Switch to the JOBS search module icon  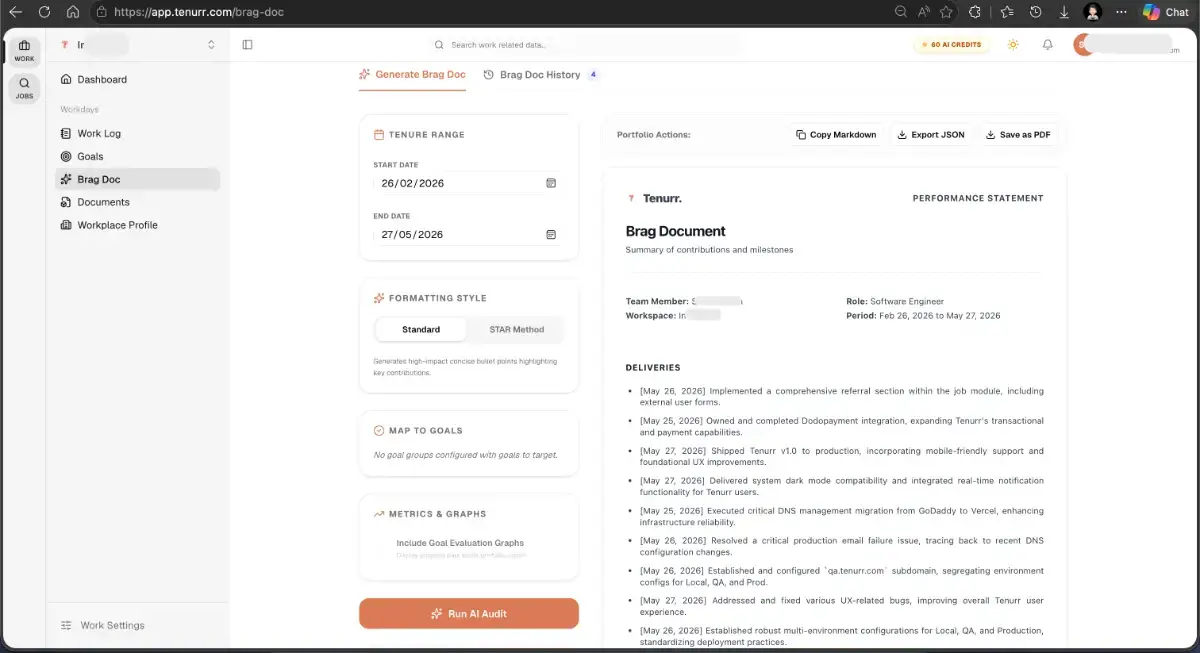24,88
